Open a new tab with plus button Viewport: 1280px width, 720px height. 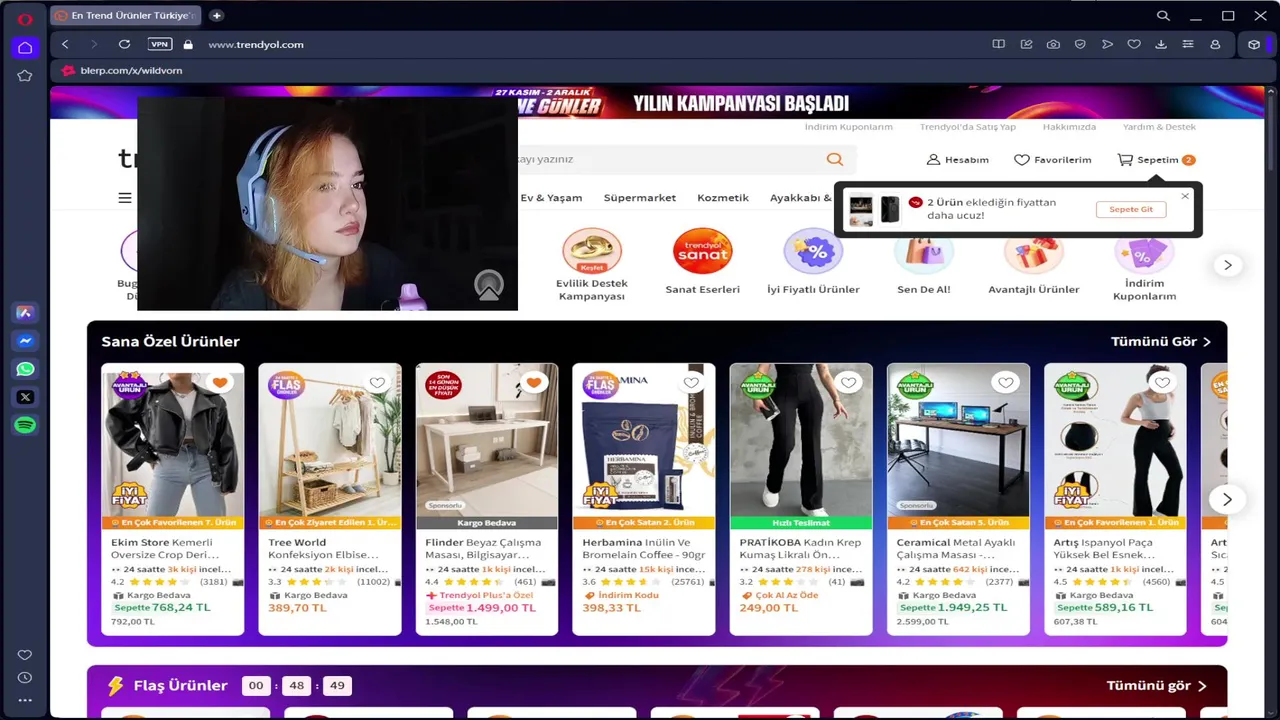point(216,16)
